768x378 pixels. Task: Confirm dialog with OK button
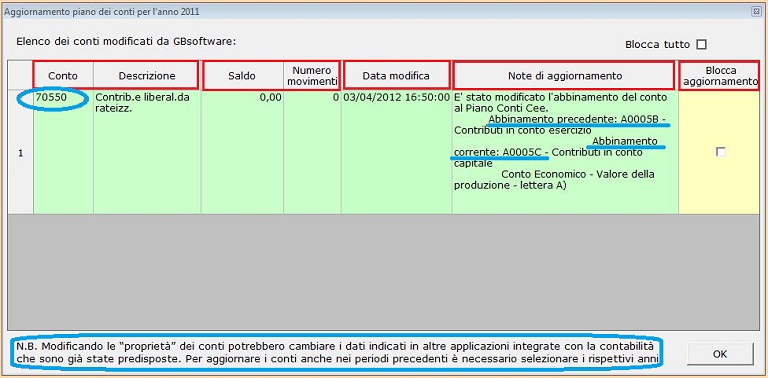(x=720, y=354)
